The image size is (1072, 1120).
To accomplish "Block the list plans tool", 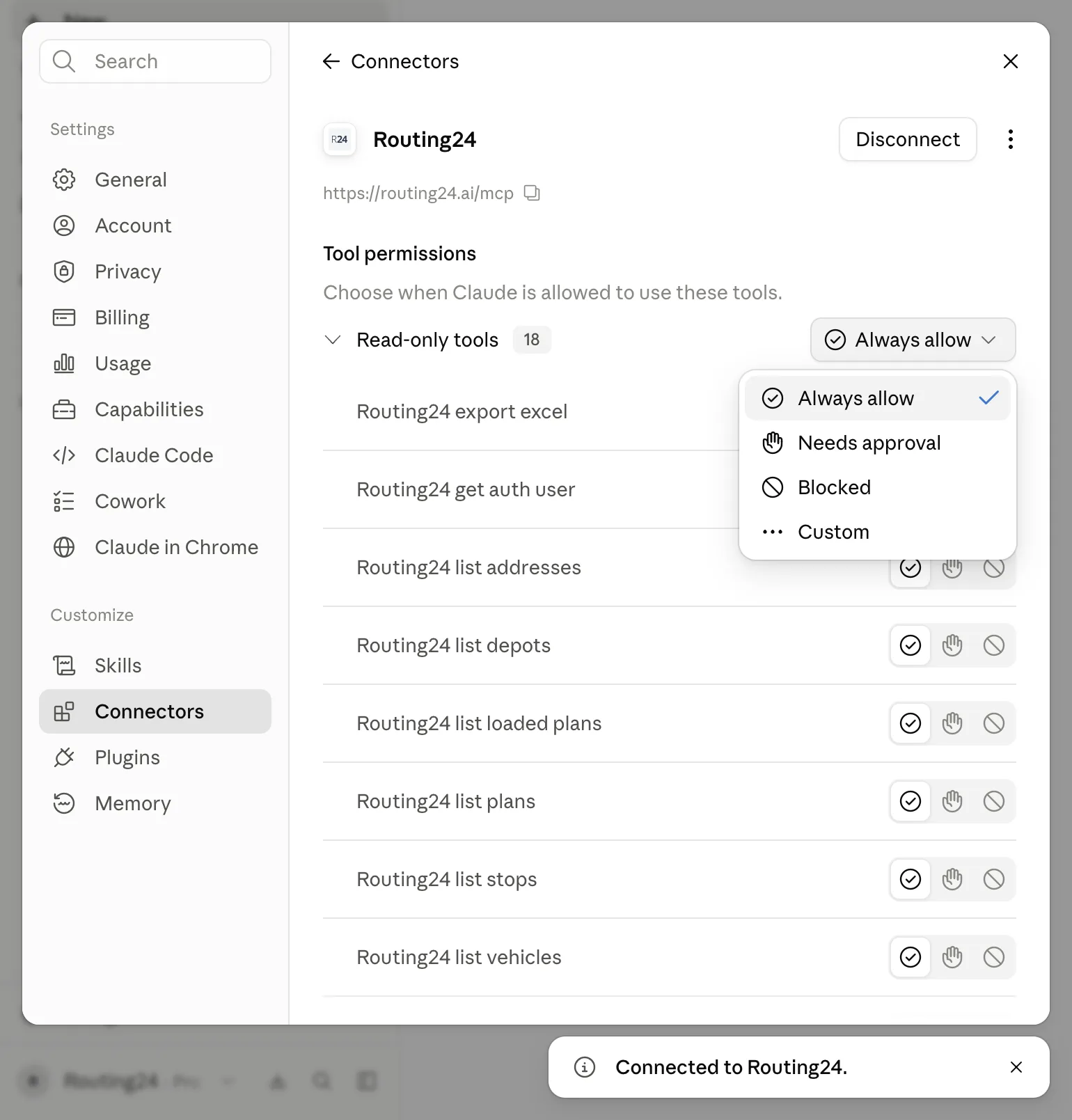I will click(x=994, y=801).
